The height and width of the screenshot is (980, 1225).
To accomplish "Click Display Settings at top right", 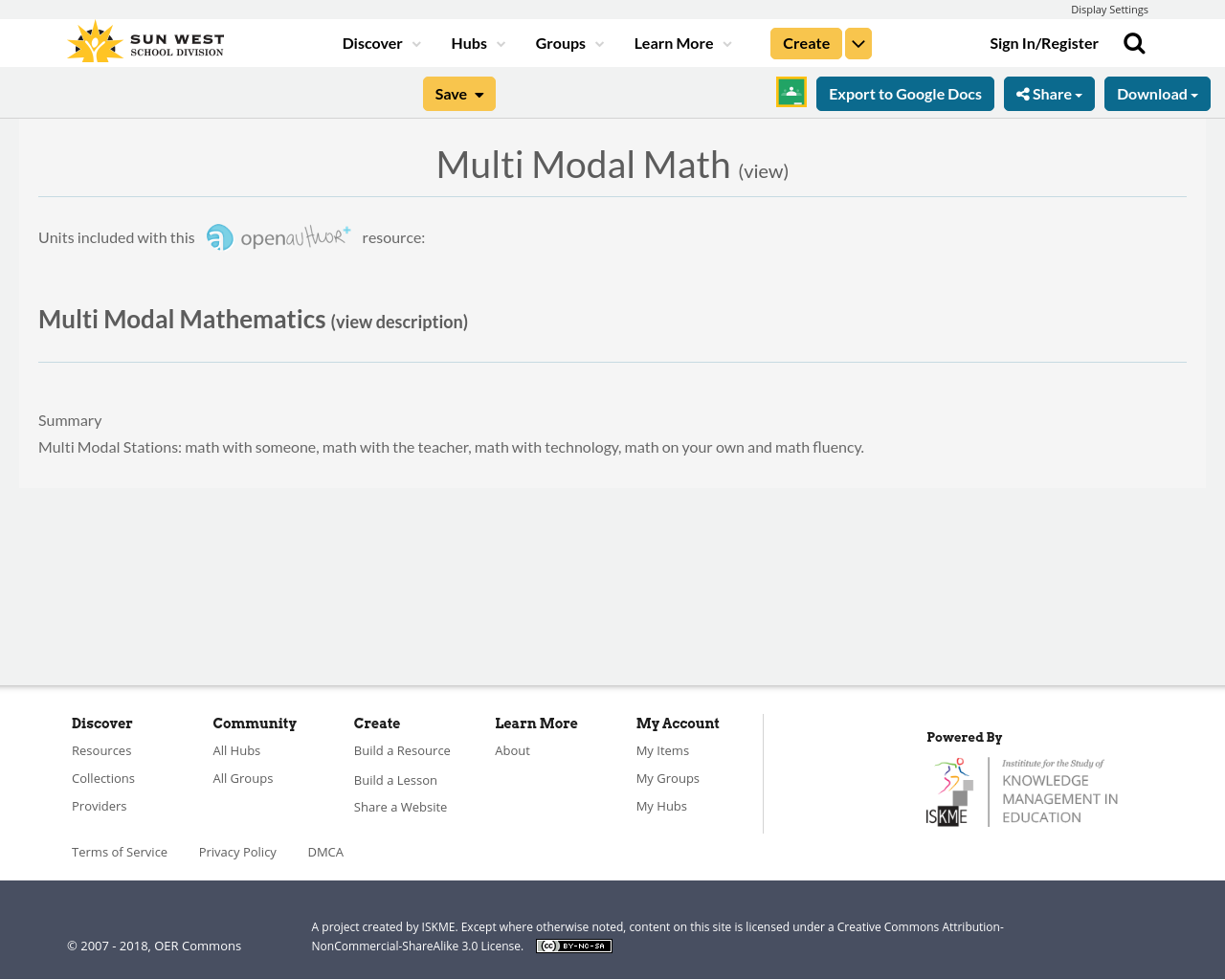I will click(x=1109, y=8).
